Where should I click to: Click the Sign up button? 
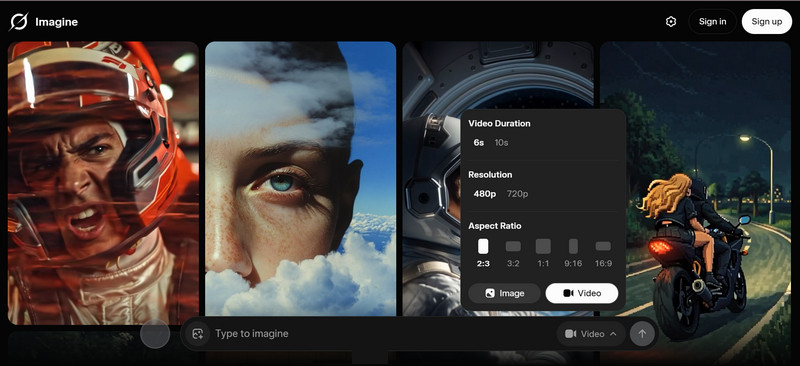point(766,21)
